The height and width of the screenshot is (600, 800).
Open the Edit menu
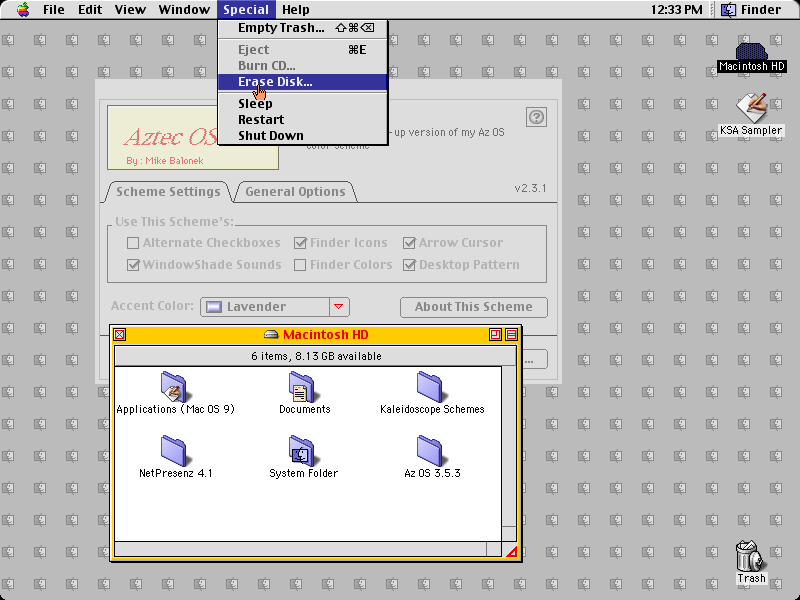pyautogui.click(x=90, y=10)
